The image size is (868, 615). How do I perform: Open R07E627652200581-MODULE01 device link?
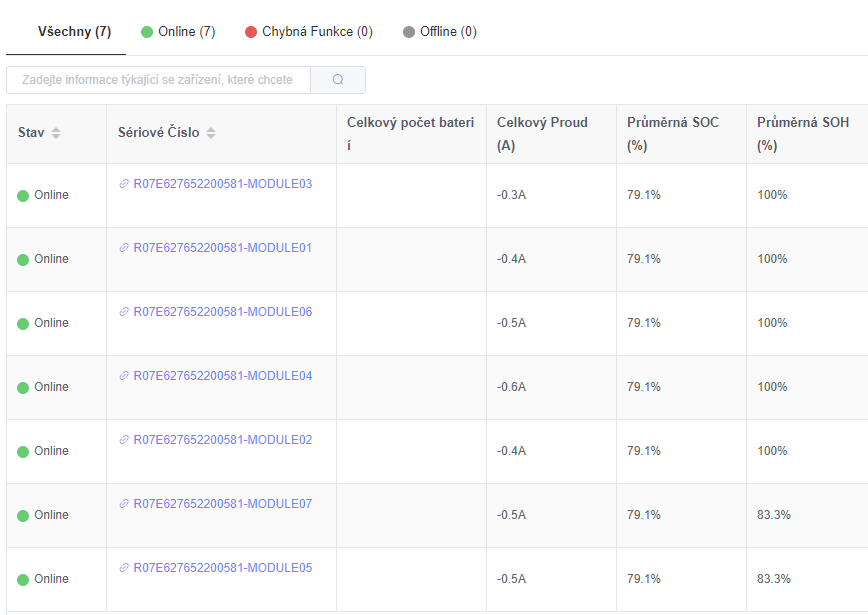pos(222,248)
